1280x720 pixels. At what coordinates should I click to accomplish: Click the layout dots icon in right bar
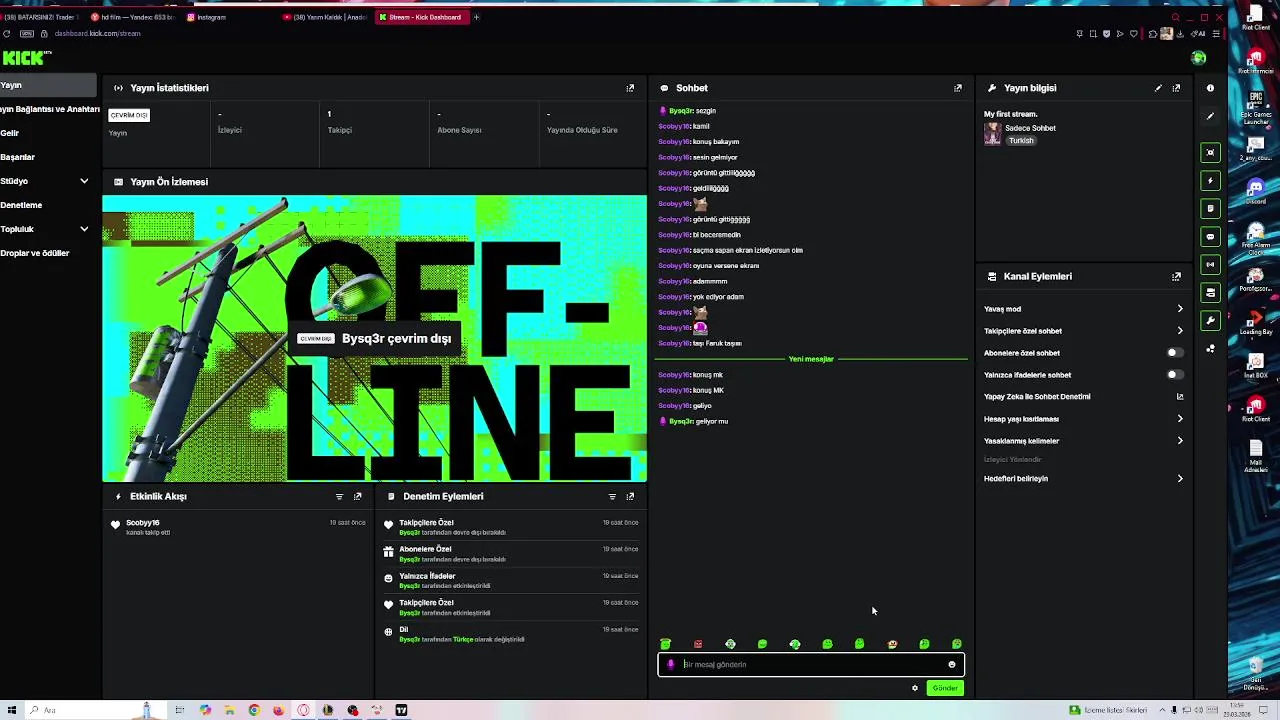tap(1211, 349)
